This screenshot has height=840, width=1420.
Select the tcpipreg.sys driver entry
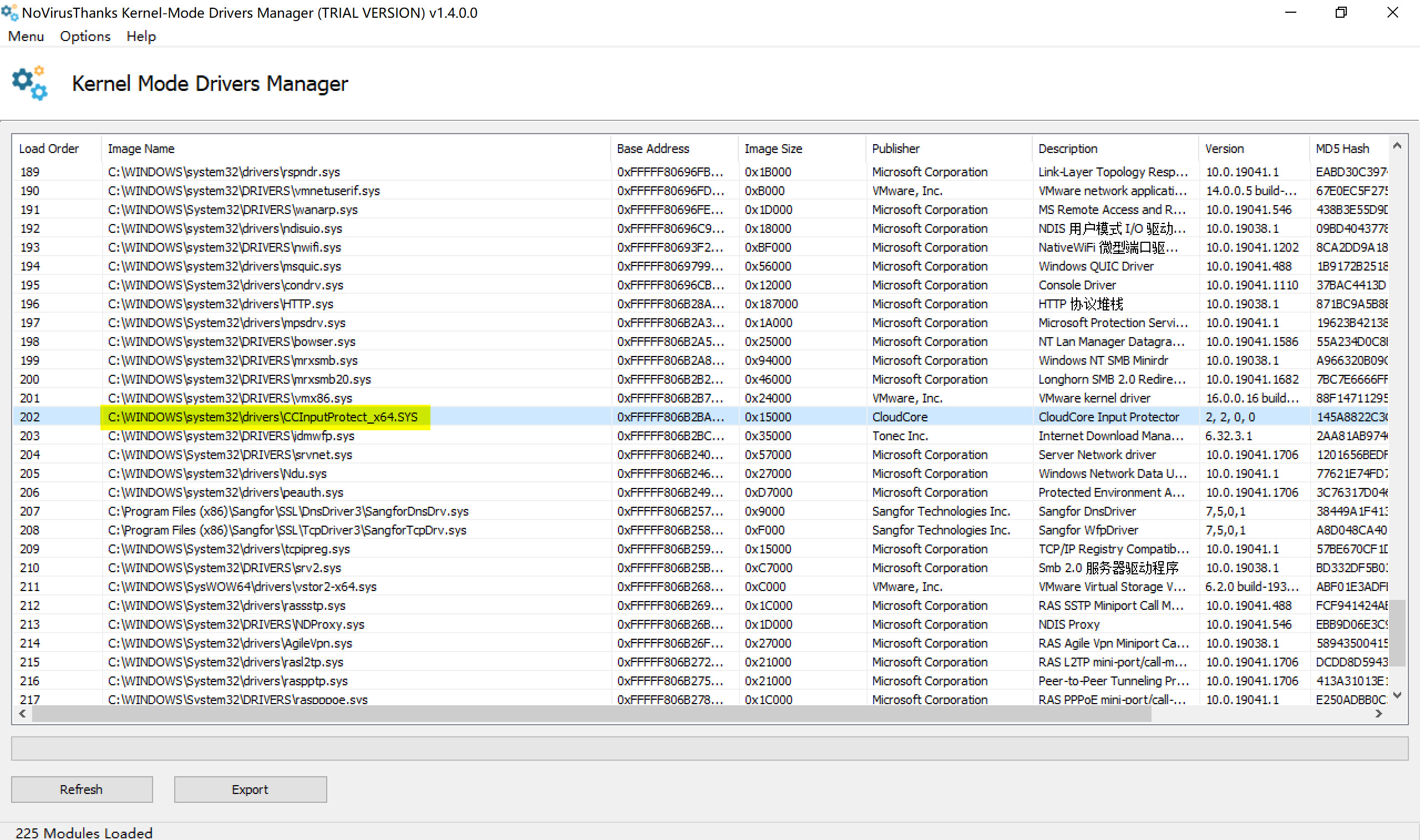tap(701, 549)
